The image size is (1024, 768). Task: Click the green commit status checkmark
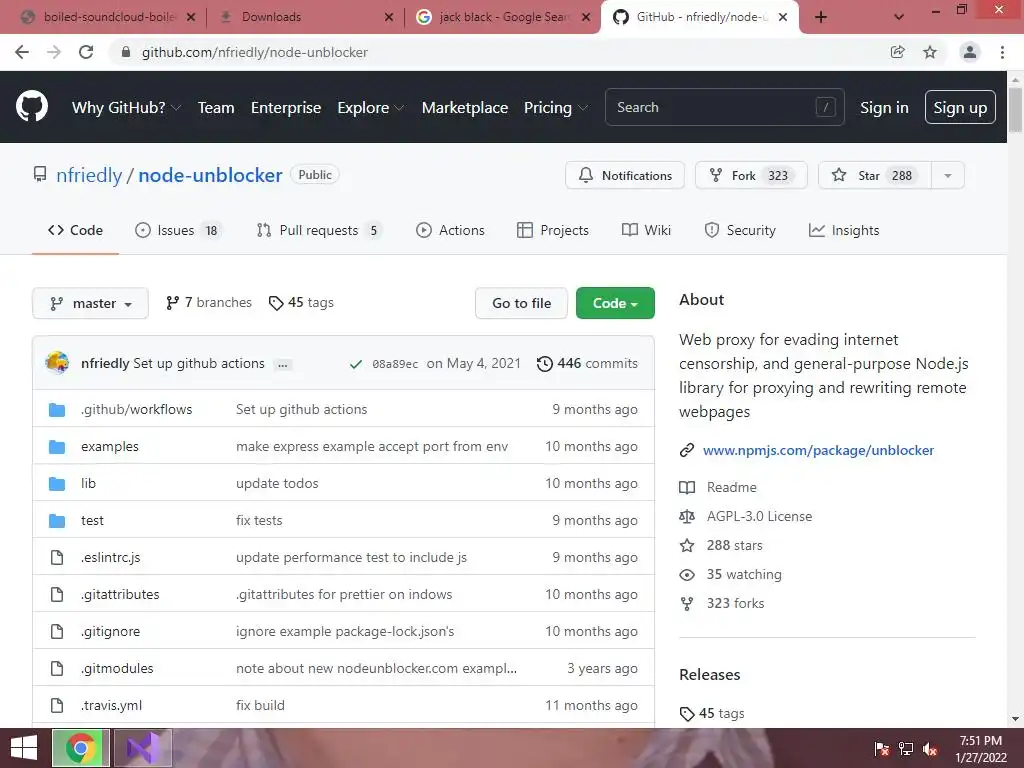[355, 364]
